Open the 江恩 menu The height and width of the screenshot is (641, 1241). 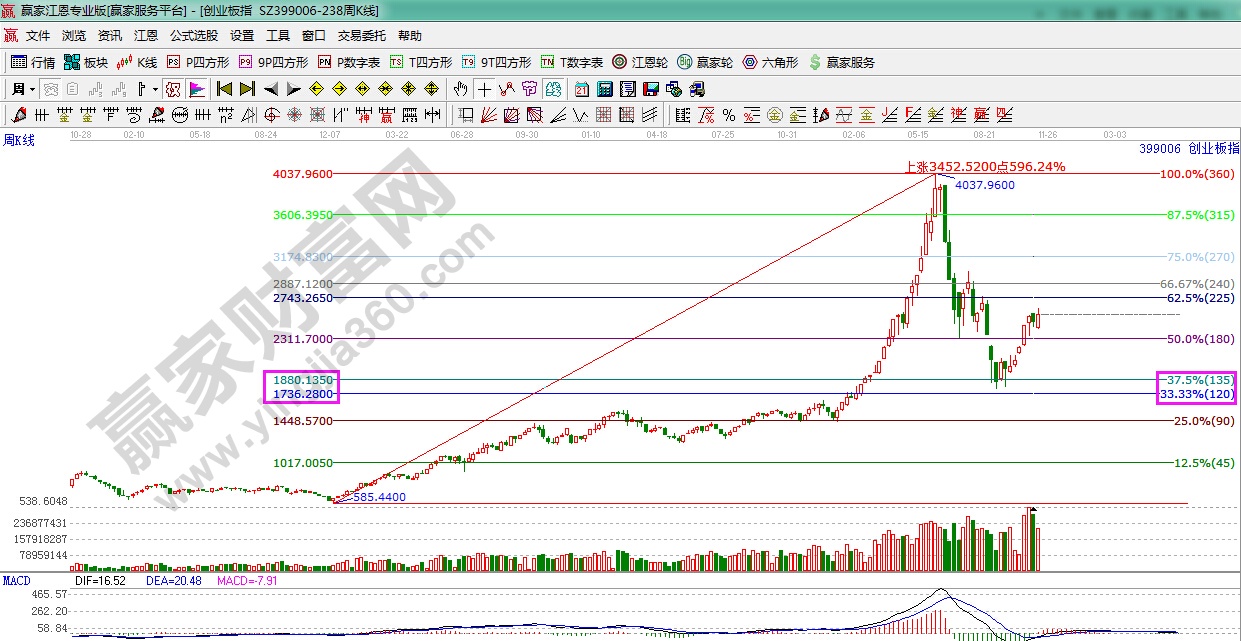(146, 35)
